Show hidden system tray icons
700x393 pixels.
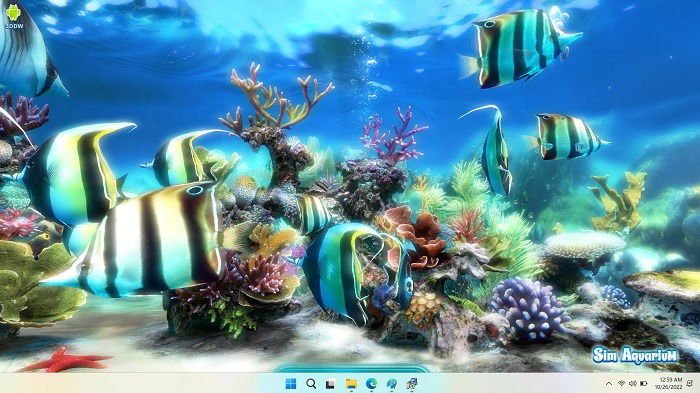click(x=608, y=384)
